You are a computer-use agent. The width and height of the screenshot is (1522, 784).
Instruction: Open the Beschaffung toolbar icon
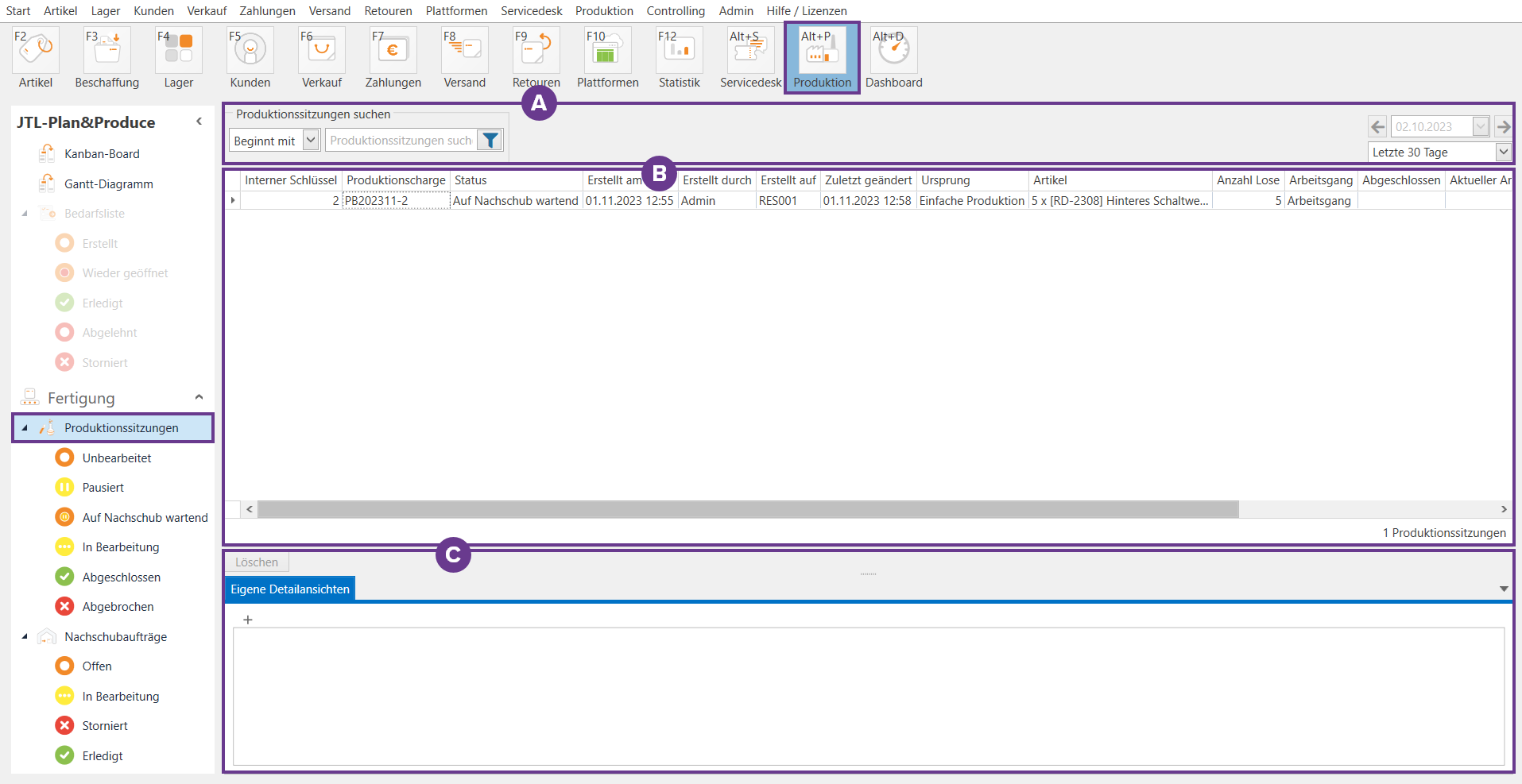pos(107,50)
